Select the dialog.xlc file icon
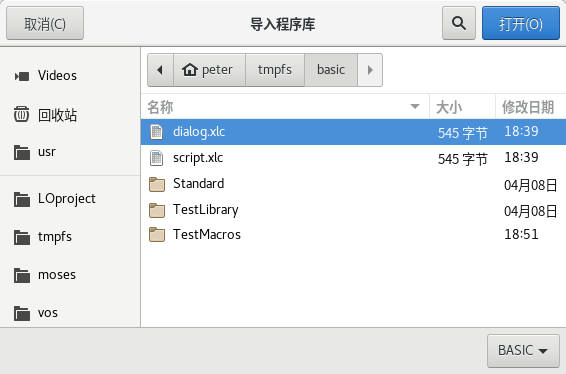 (x=156, y=132)
